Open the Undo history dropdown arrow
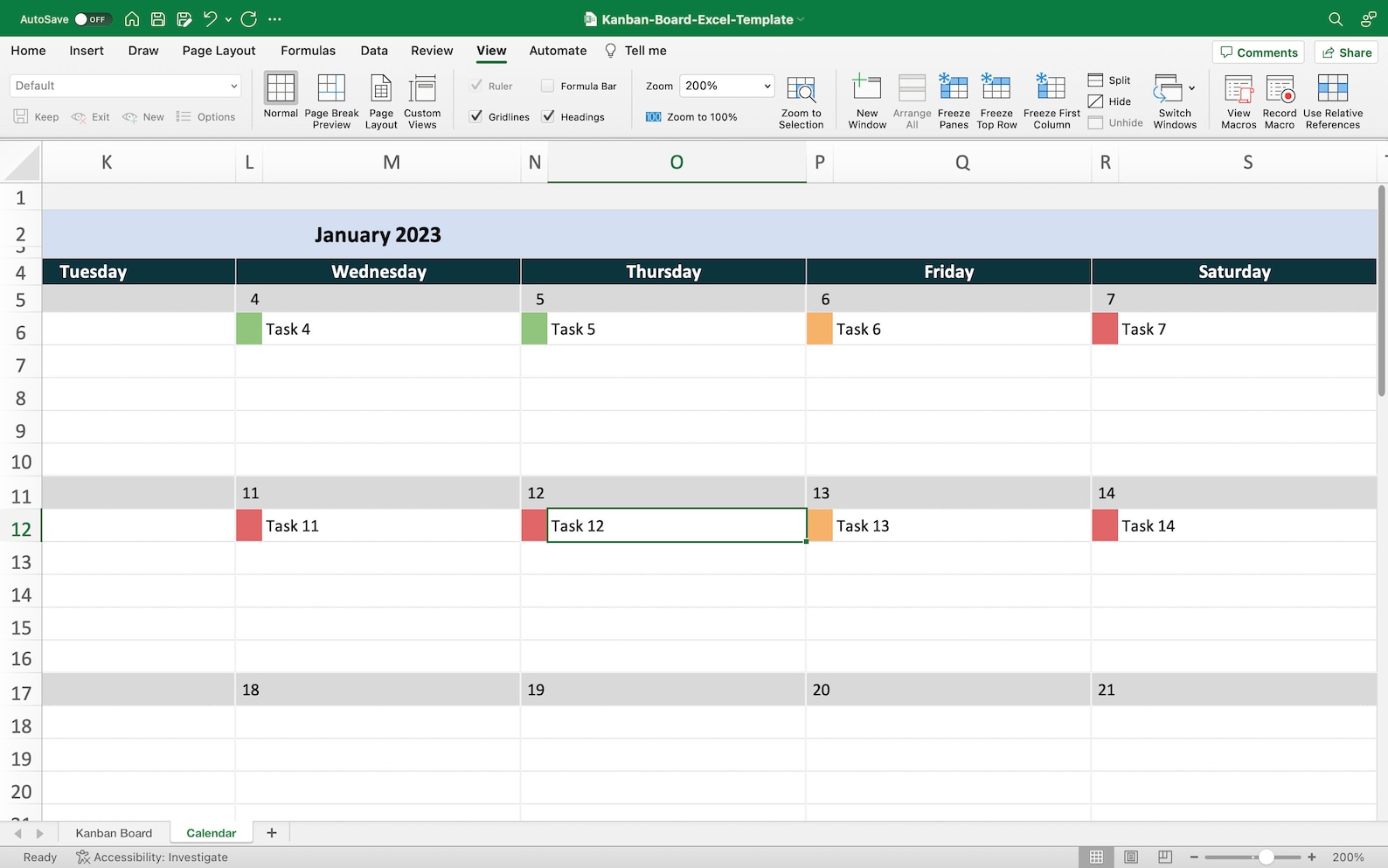 228,19
